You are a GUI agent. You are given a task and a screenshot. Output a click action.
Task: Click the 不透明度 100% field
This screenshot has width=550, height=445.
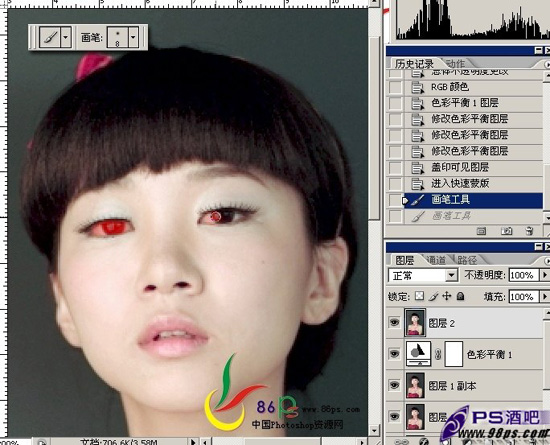[523, 275]
